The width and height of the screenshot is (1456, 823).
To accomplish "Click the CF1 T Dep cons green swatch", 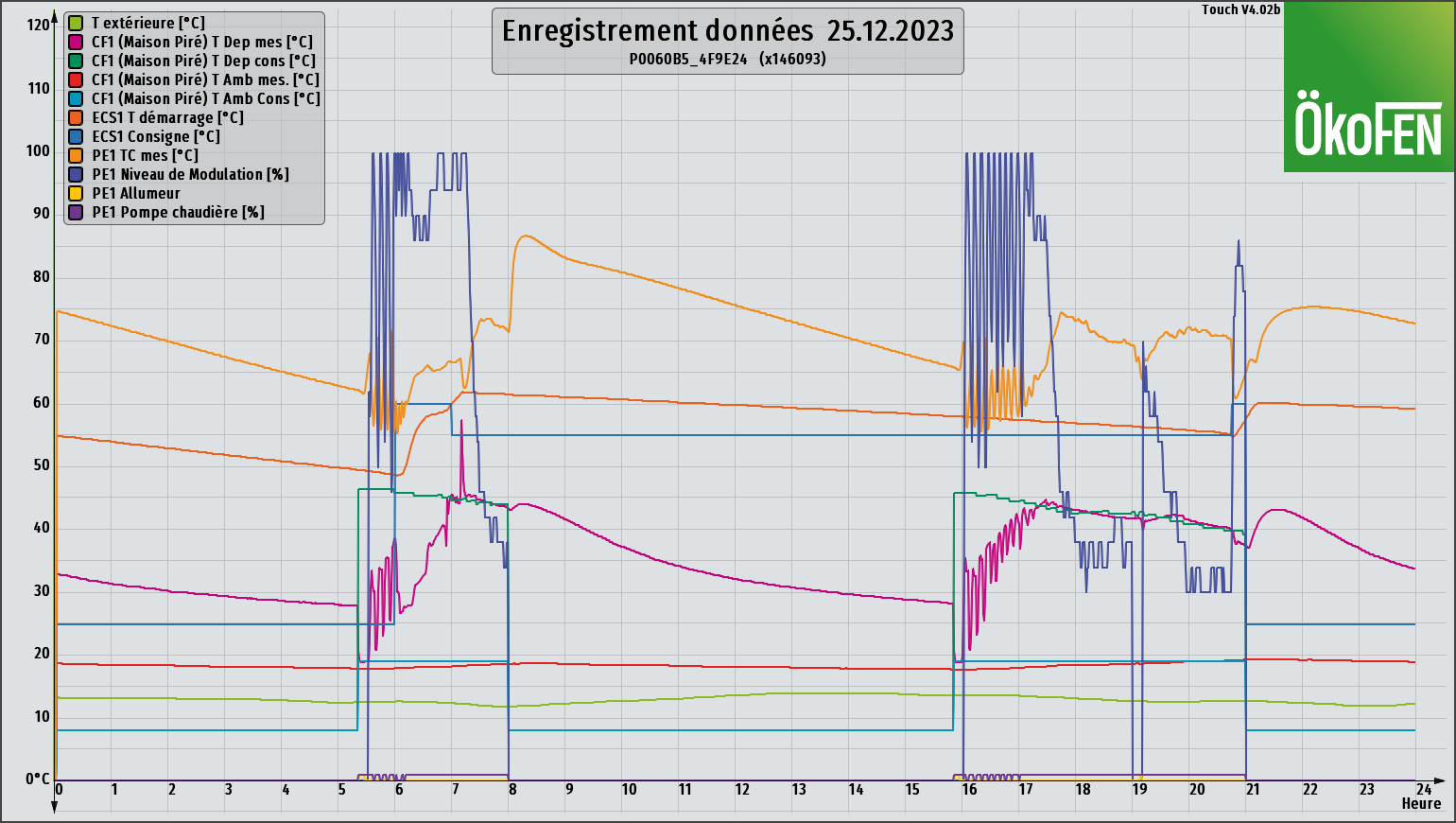I will tap(76, 61).
